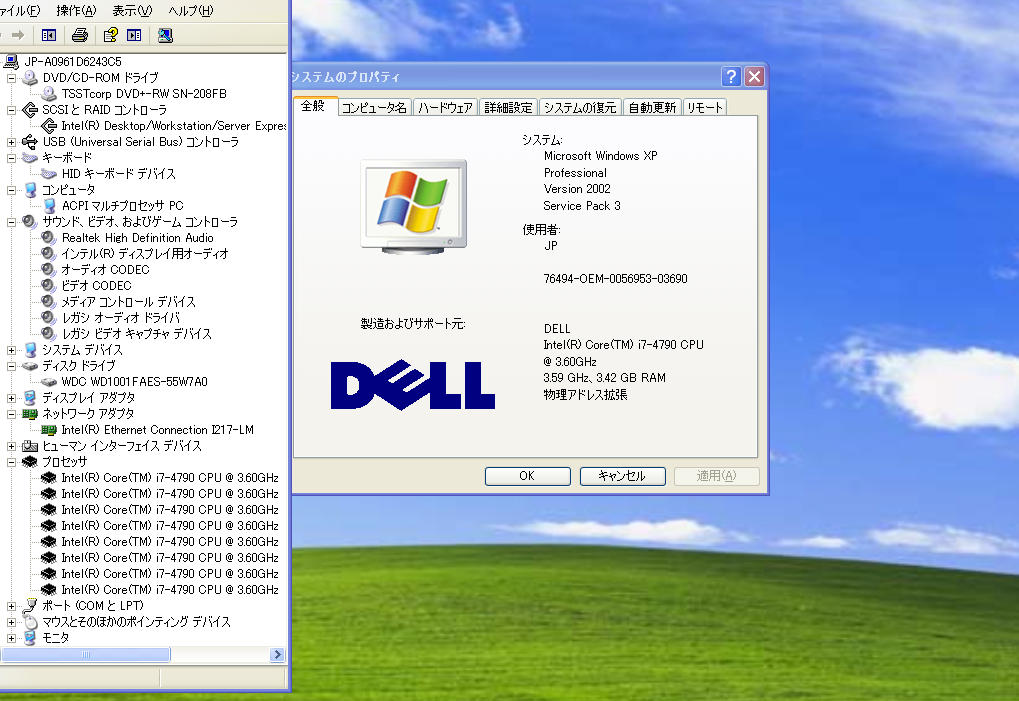The image size is (1019, 701).
Task: Collapse the サウンド、ビデオ controller branch
Action: click(x=11, y=222)
